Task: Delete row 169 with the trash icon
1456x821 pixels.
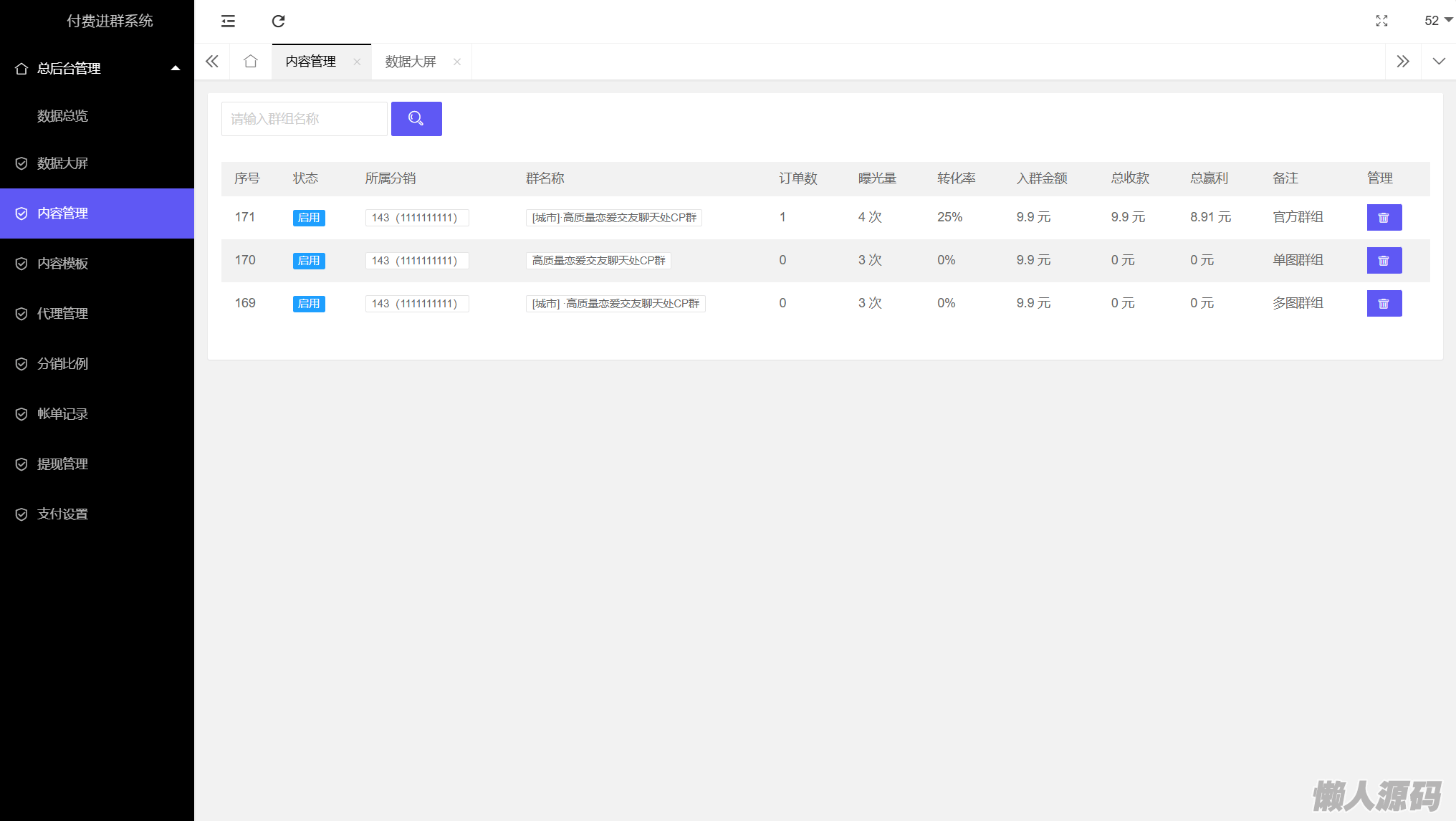Action: click(1384, 304)
